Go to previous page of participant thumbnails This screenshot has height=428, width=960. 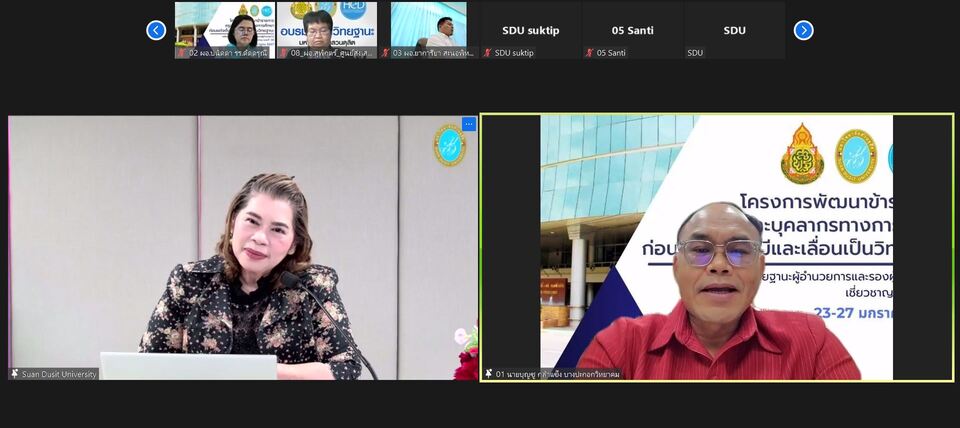[x=156, y=30]
